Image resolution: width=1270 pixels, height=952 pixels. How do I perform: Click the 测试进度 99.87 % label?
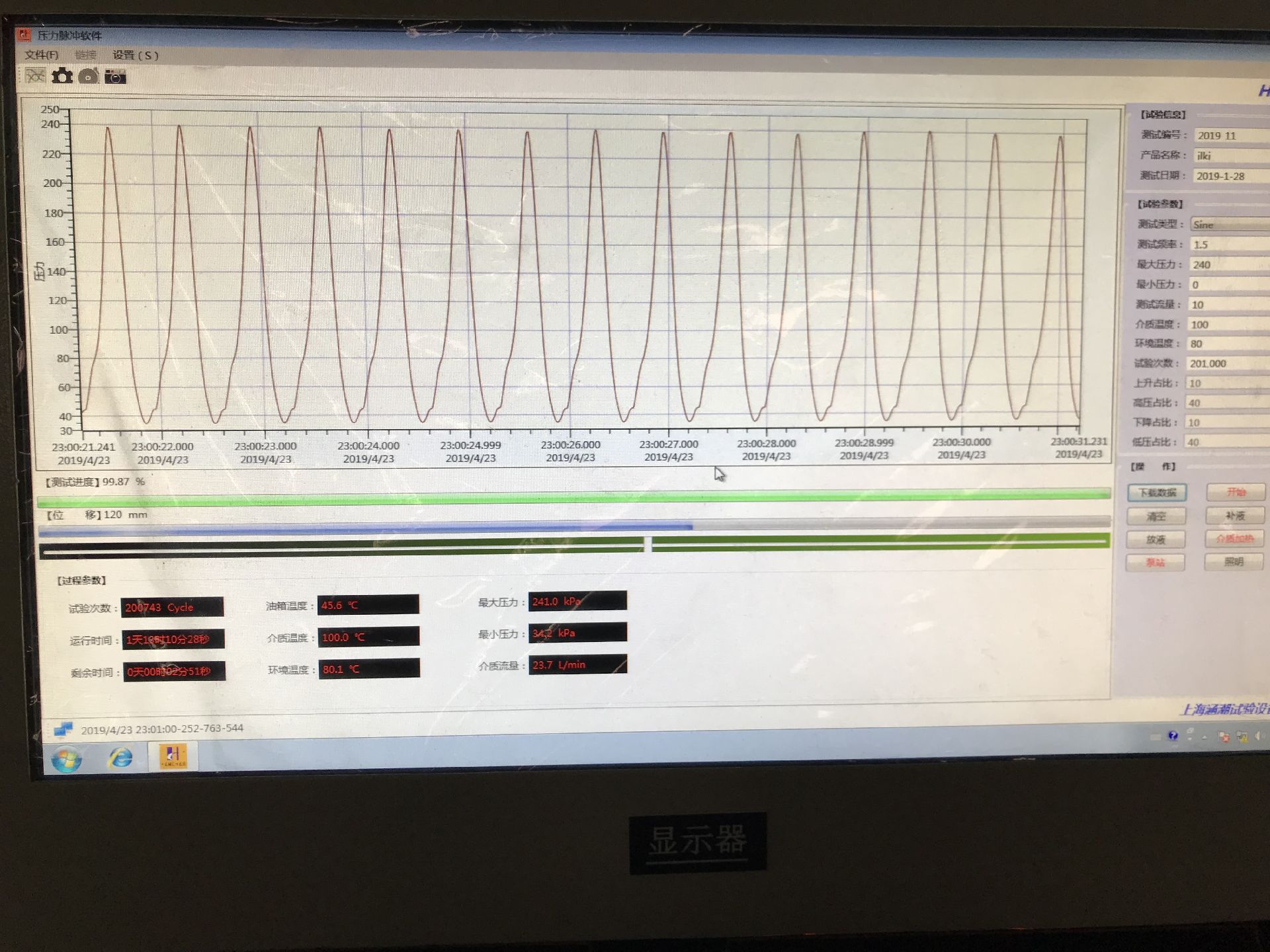coord(95,482)
